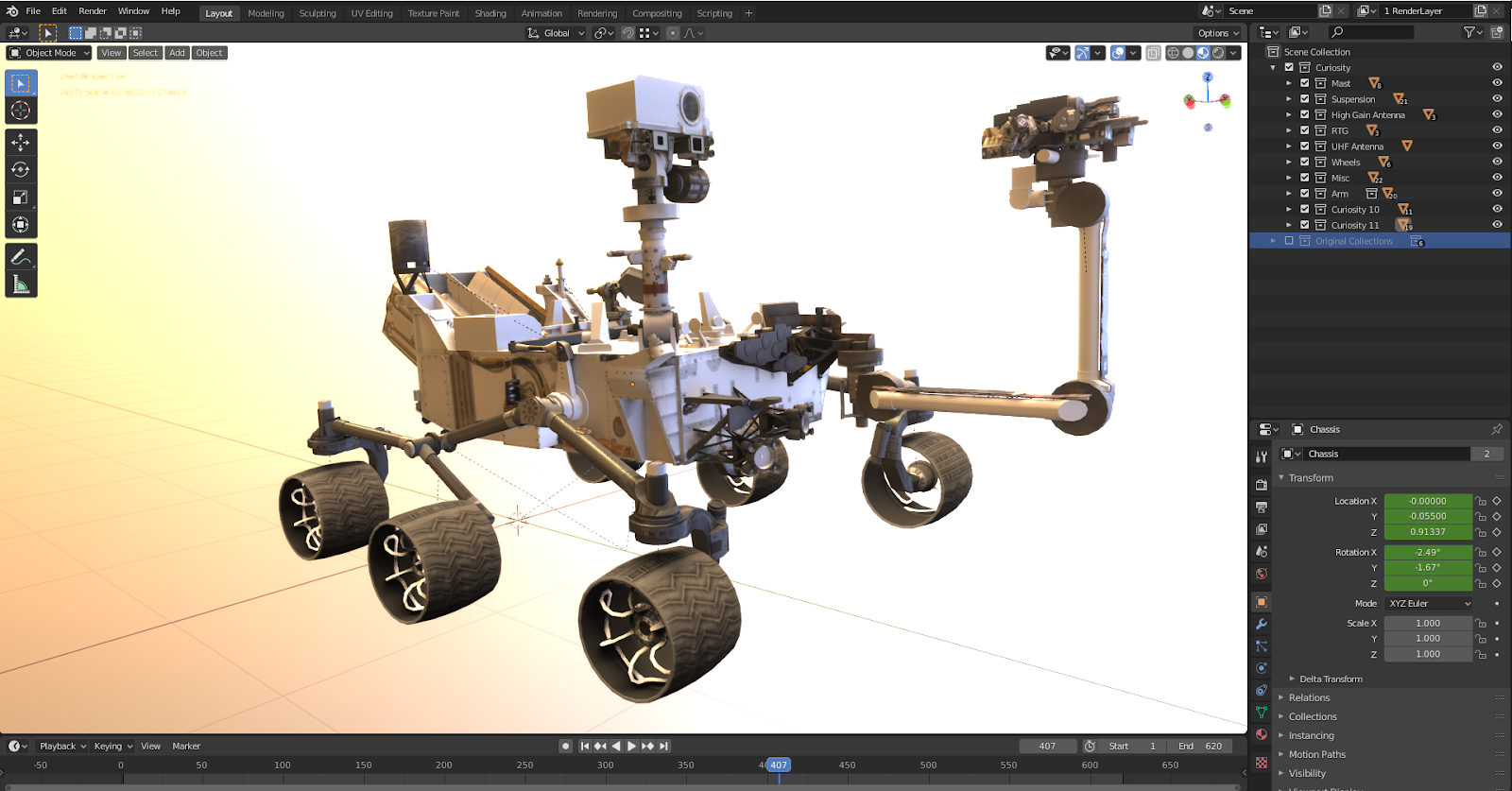Click the Rotation X value field

(x=1428, y=552)
